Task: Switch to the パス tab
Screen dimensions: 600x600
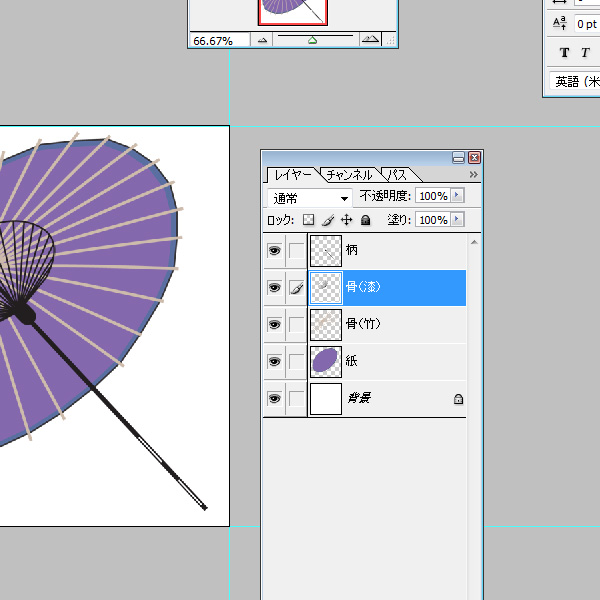Action: pos(397,175)
